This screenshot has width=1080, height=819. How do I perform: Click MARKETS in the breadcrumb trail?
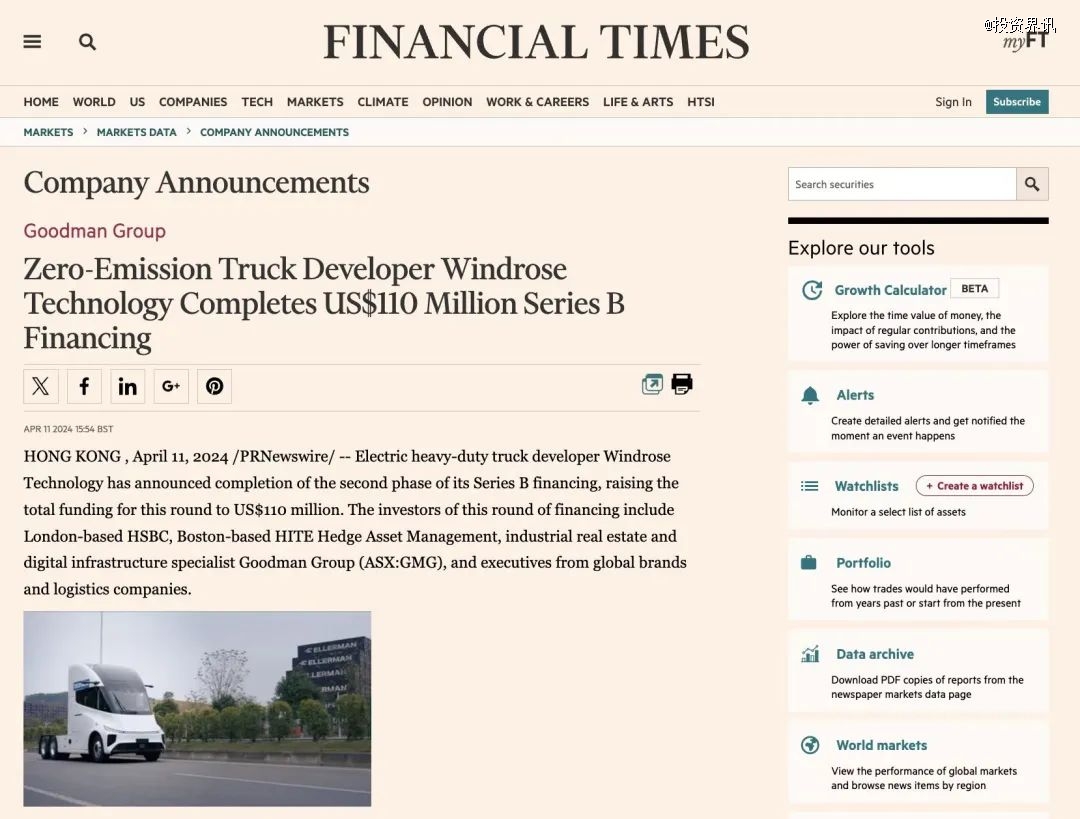[x=48, y=132]
